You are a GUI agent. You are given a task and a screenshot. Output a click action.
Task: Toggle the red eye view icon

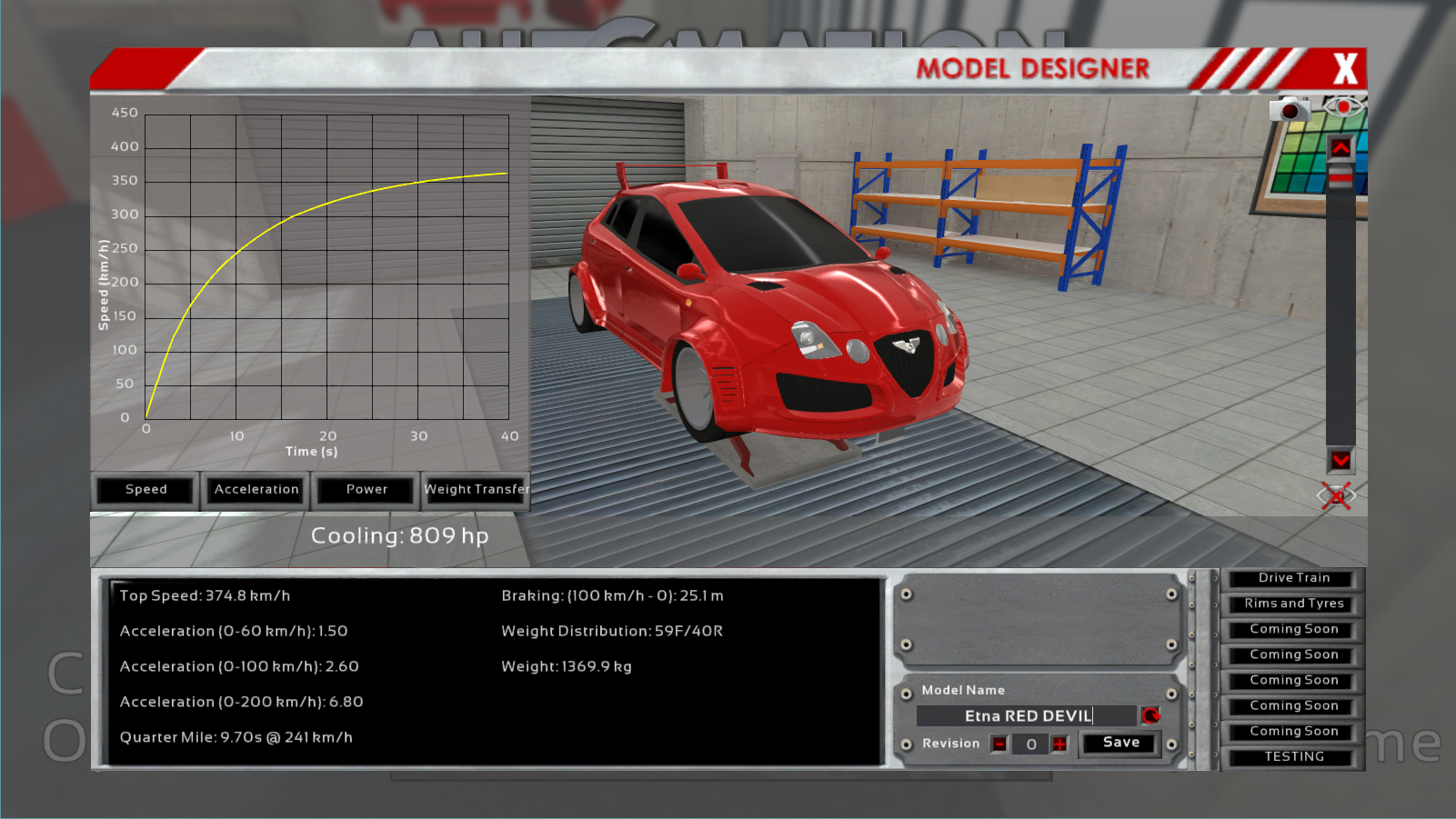coord(1343,107)
